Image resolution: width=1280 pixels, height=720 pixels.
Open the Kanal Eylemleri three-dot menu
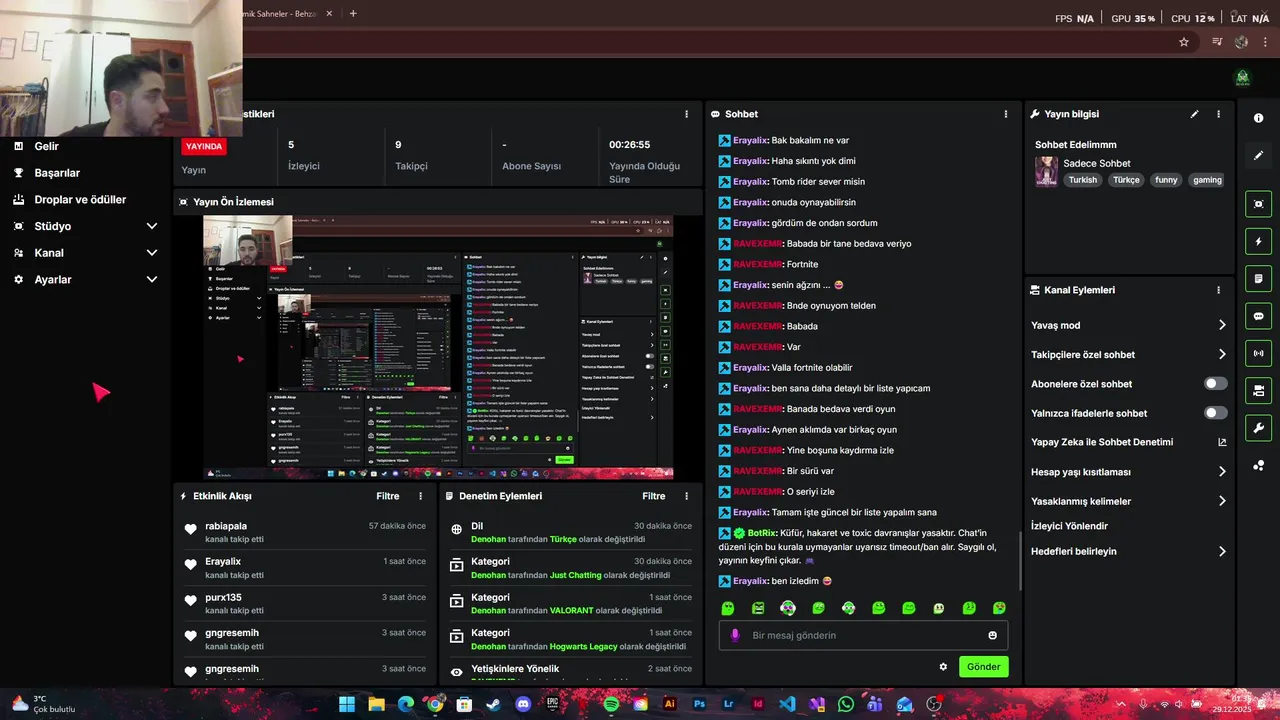click(1218, 290)
